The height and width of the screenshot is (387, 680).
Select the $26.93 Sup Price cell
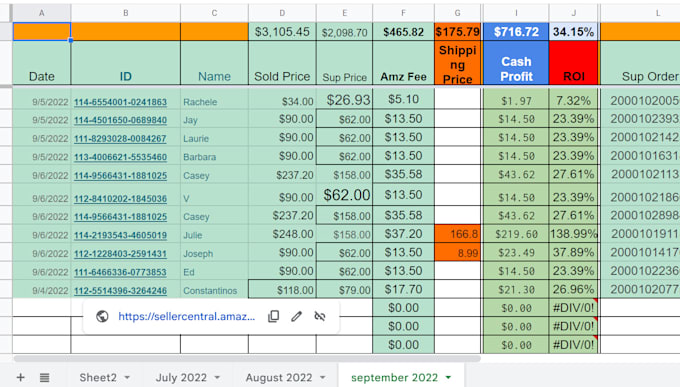point(344,99)
